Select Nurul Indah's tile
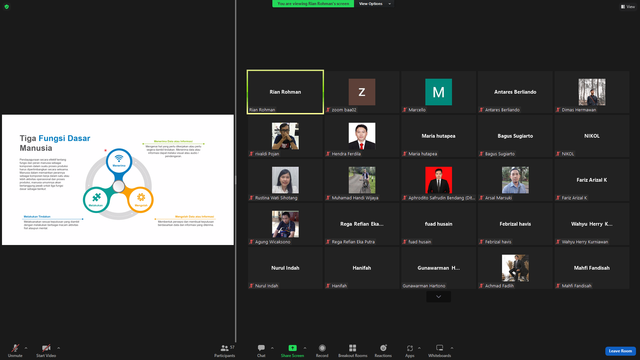Viewport: 640px width, 360px height. 285,268
